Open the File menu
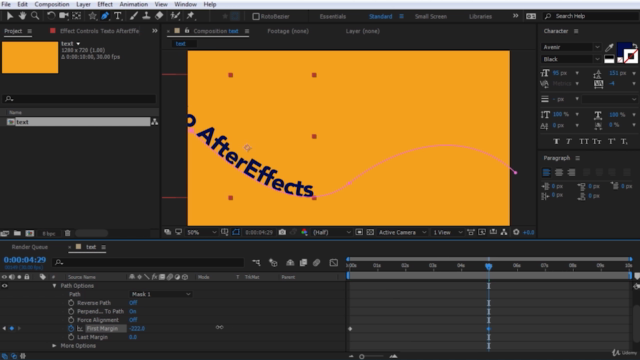The width and height of the screenshot is (640, 360). (x=6, y=4)
